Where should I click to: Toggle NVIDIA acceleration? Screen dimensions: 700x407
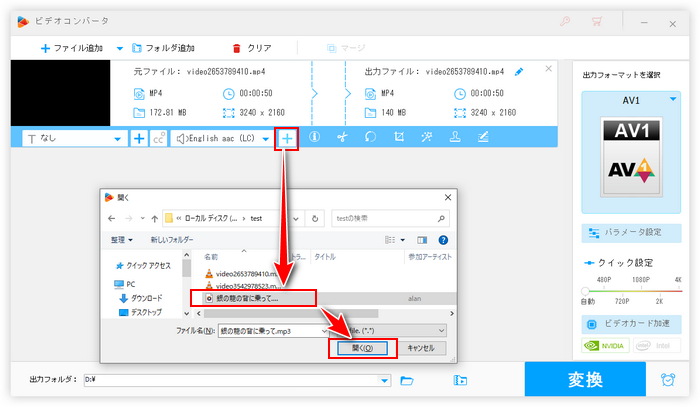(605, 345)
